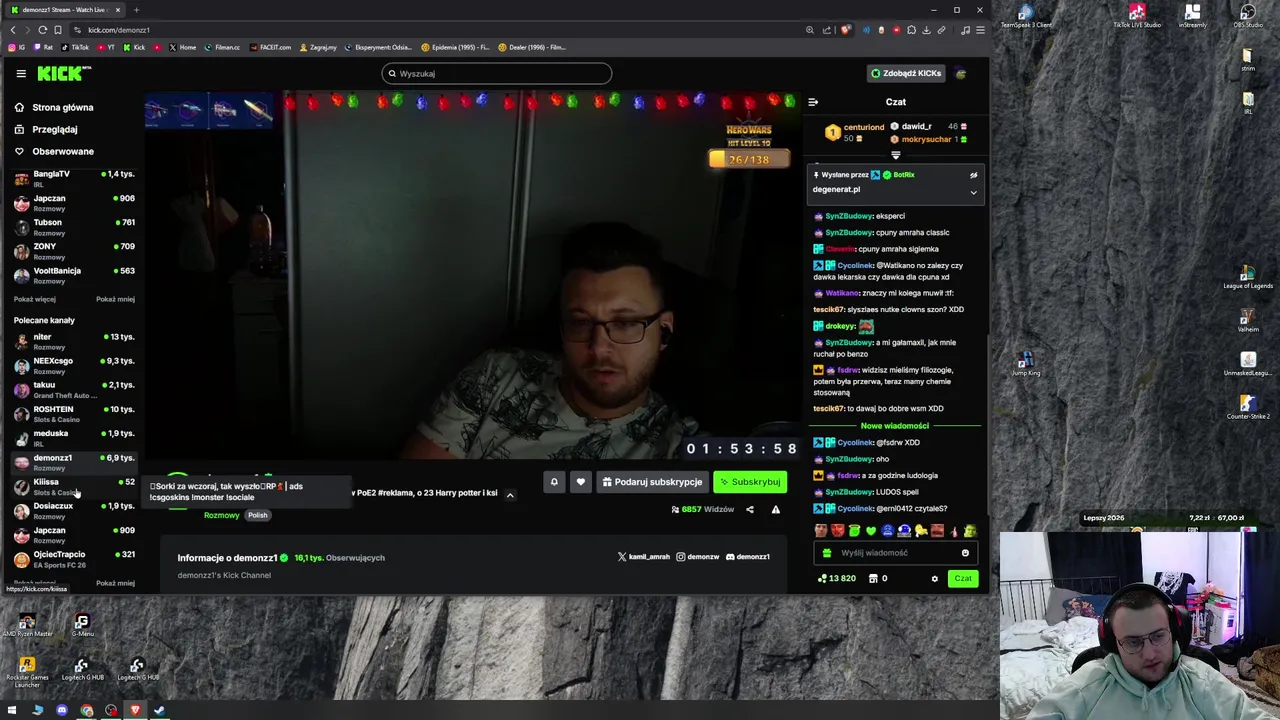Open ZONY channel in sidebar

74,250
